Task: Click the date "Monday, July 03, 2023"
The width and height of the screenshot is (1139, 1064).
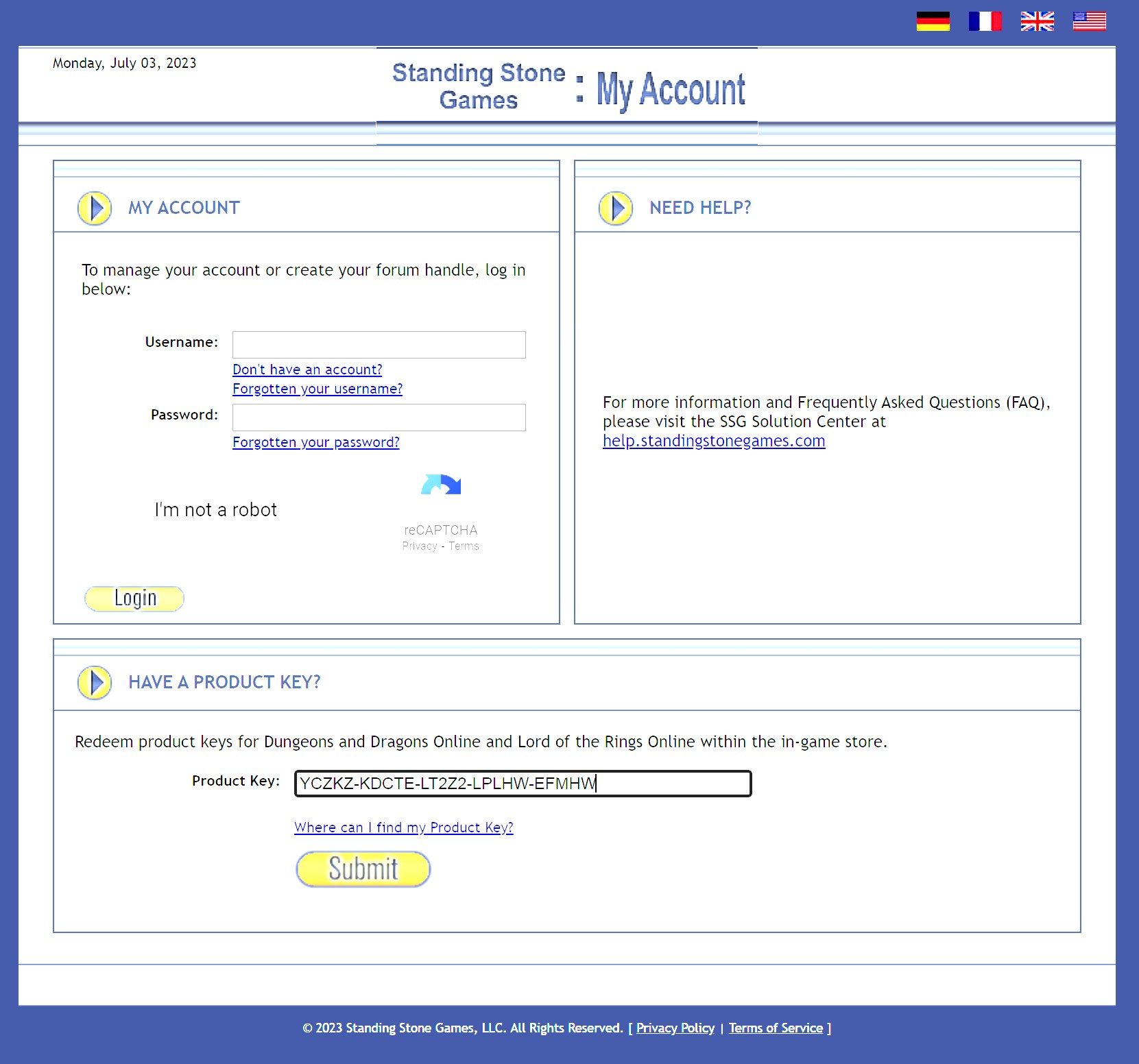Action: click(125, 63)
